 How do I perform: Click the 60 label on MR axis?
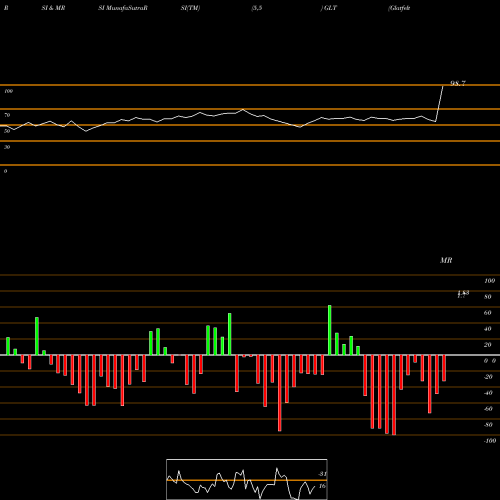(x=488, y=313)
